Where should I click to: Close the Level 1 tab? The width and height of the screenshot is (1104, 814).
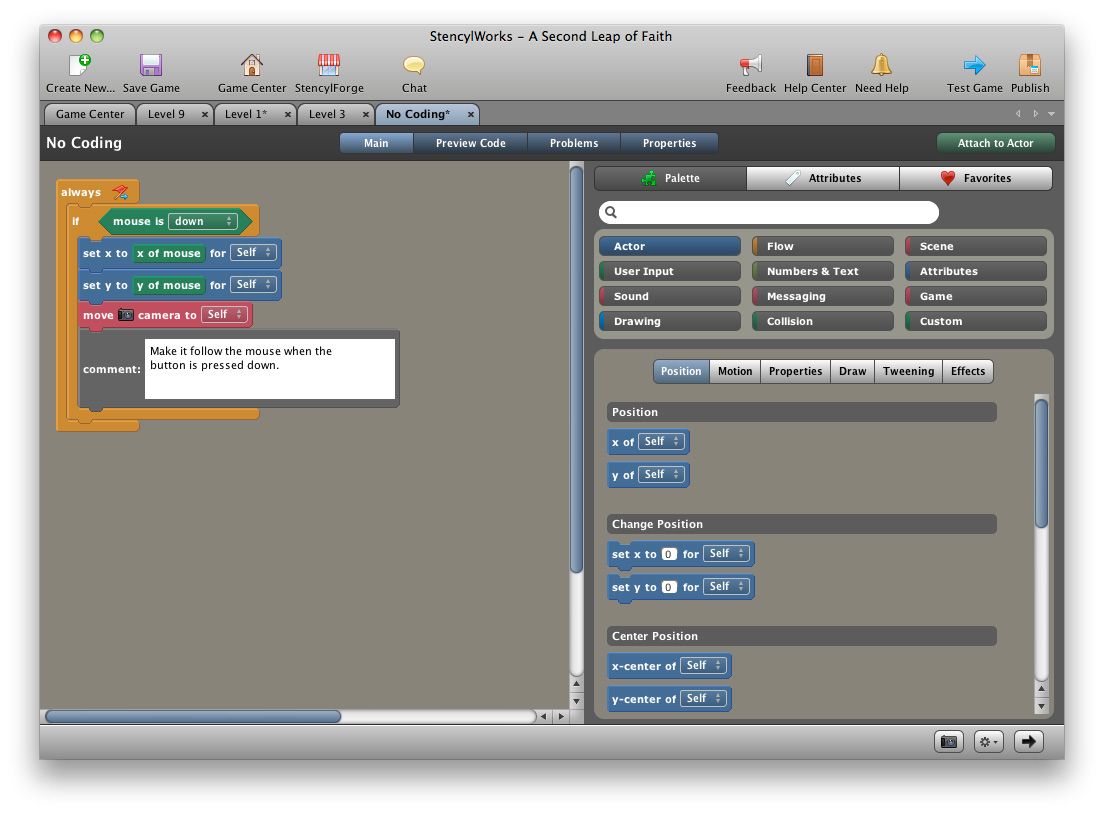pyautogui.click(x=288, y=114)
